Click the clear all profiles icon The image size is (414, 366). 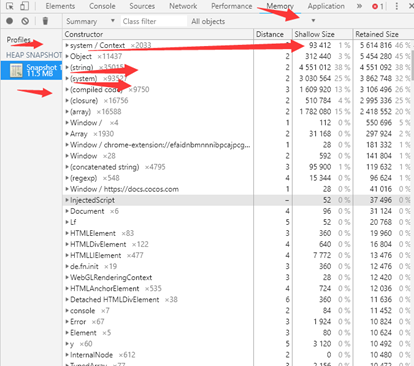coord(25,21)
